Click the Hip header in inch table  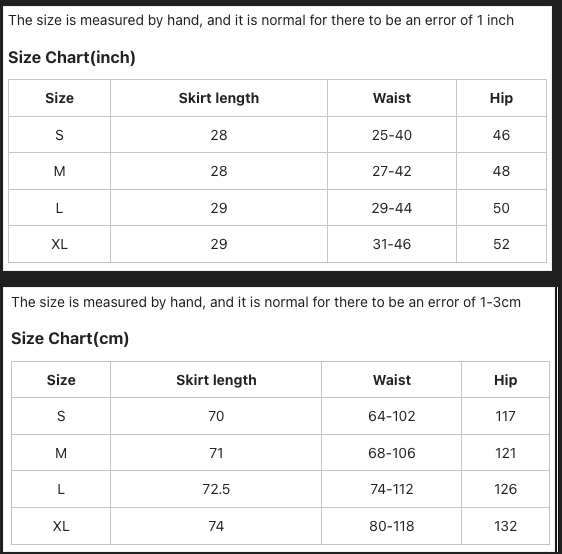[x=501, y=98]
